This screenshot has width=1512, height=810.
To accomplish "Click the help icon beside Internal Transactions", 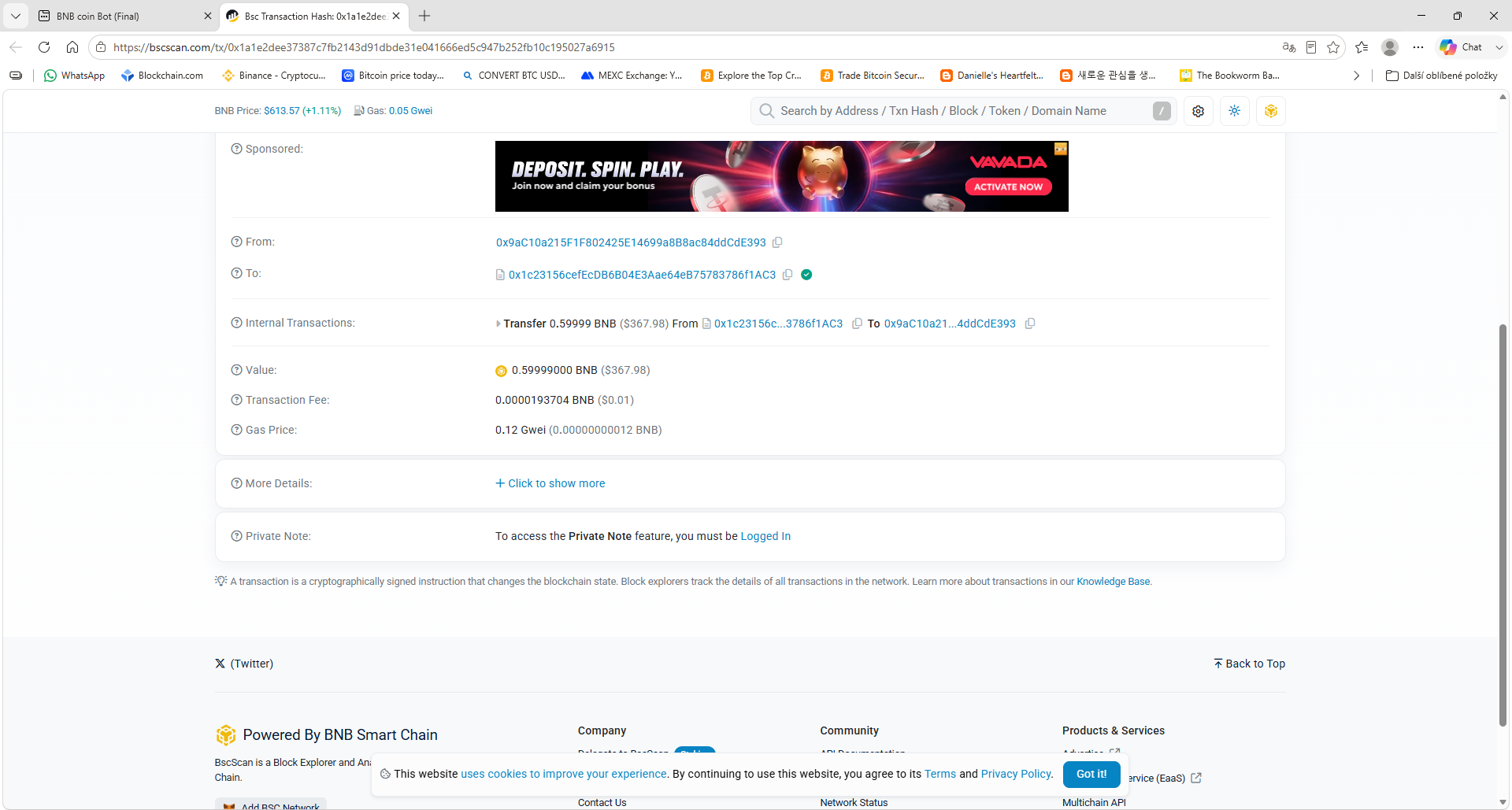I will pos(236,323).
